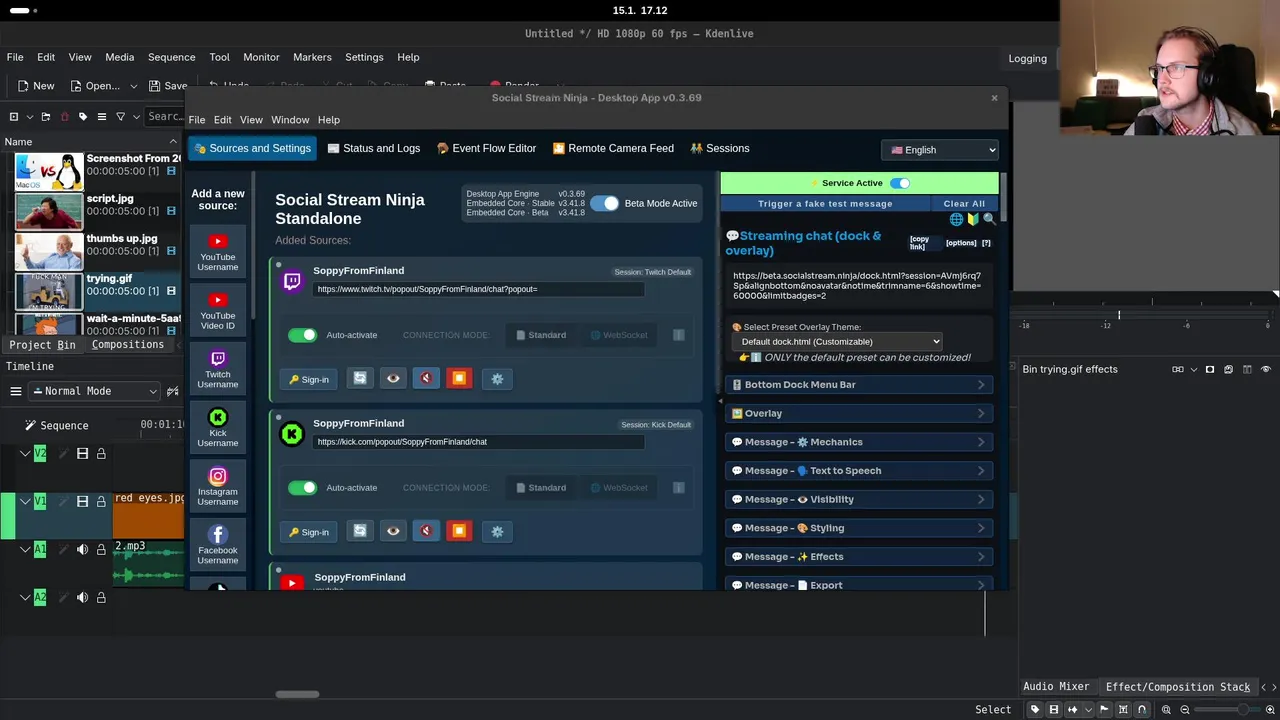Toggle Auto-activate for Twitch source
This screenshot has width=1280, height=720.
point(302,335)
